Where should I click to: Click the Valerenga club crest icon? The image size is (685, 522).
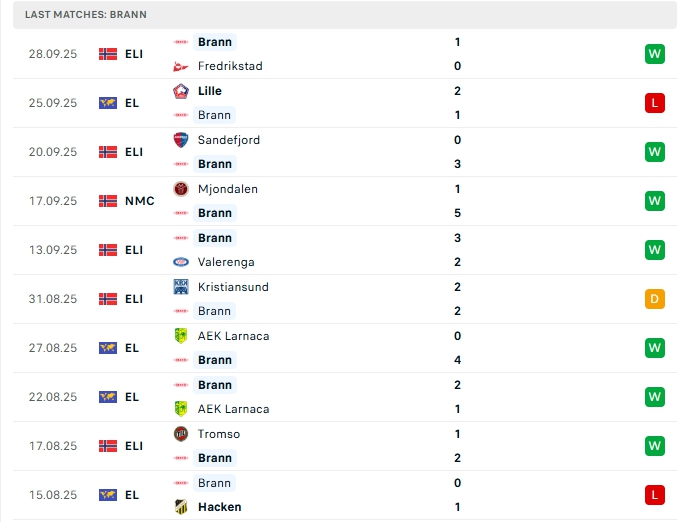coord(181,262)
